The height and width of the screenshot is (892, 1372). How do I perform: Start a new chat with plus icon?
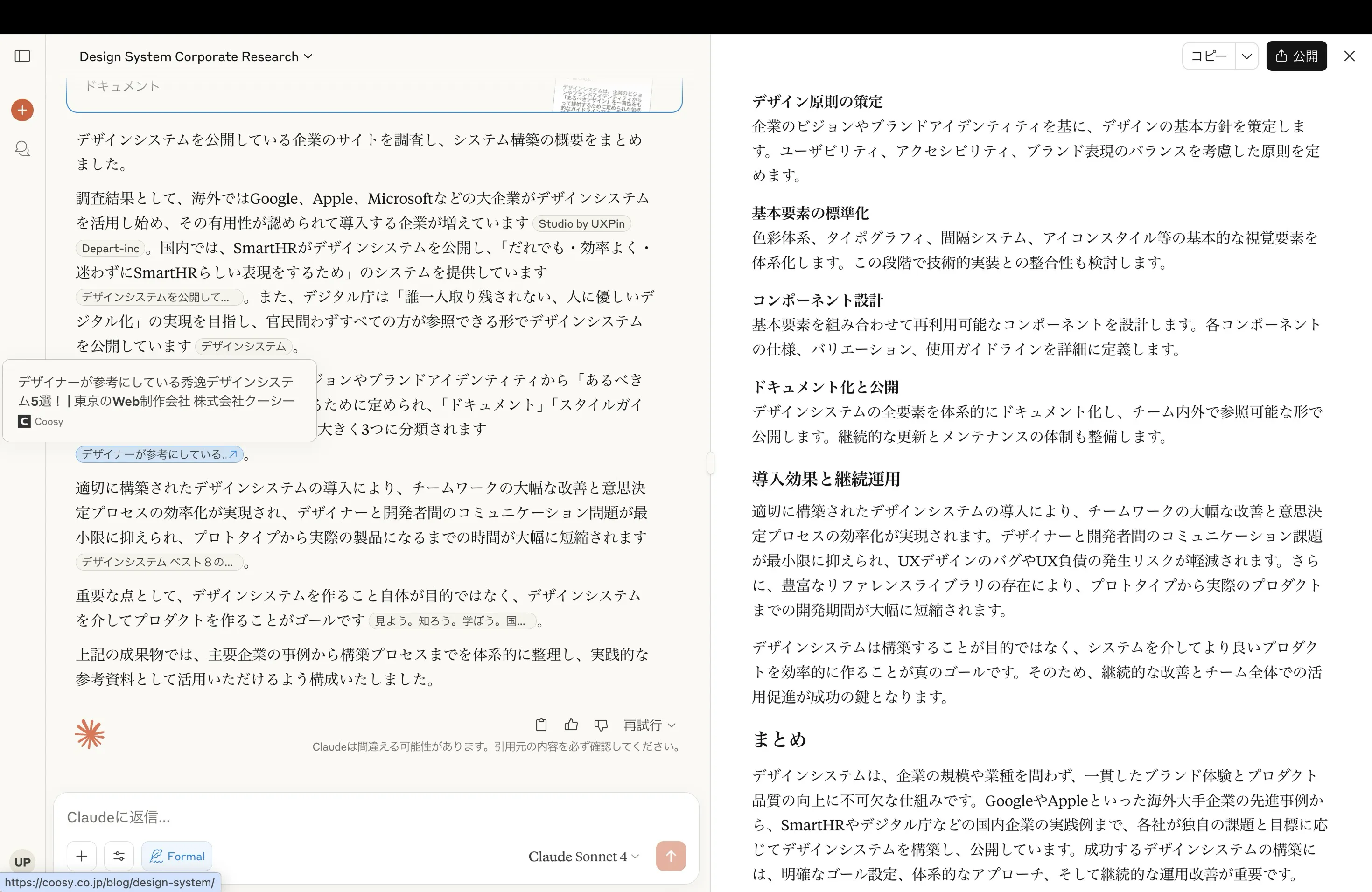click(x=22, y=110)
